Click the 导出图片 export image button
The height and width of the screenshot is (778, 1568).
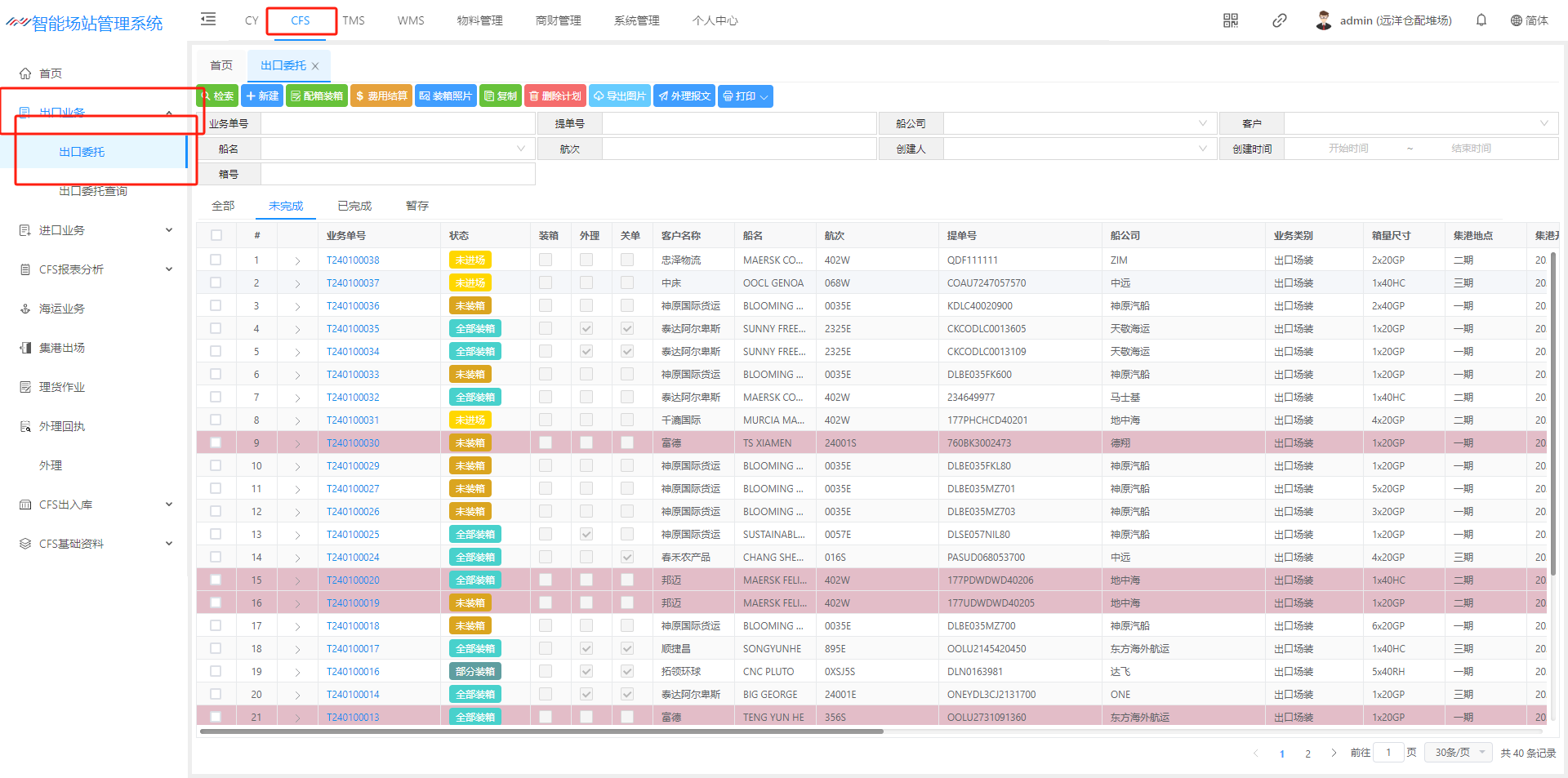point(619,96)
